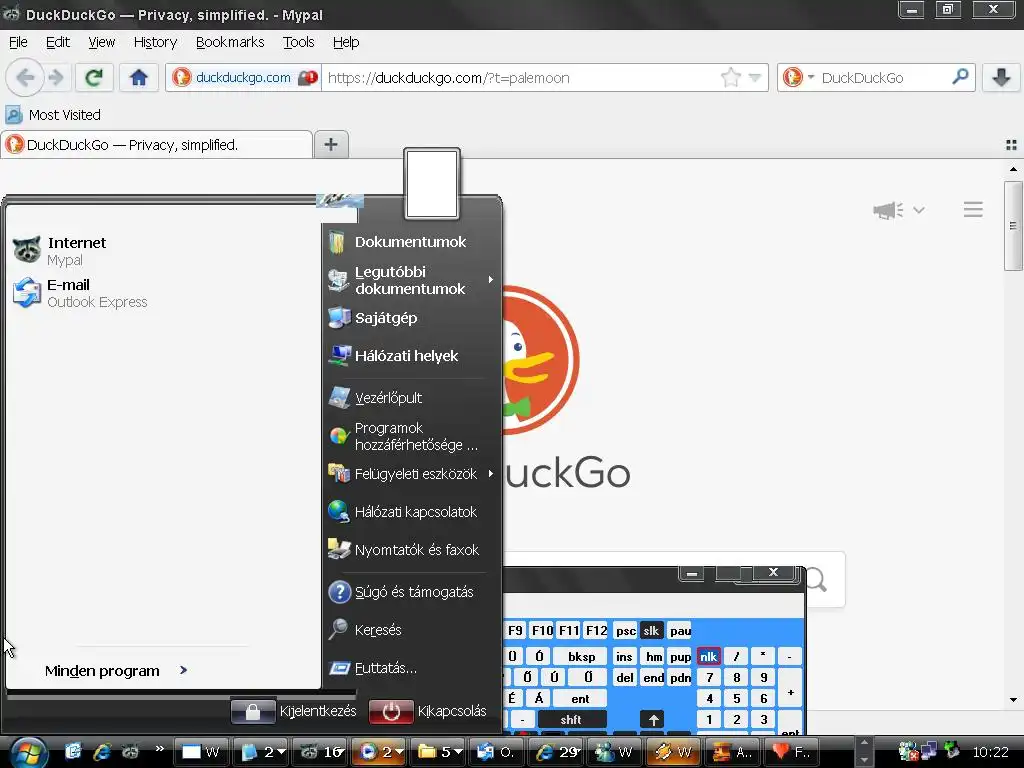The image size is (1024, 768).
Task: Open the Internet Explorer taskbar group showing 29
Action: 557,752
